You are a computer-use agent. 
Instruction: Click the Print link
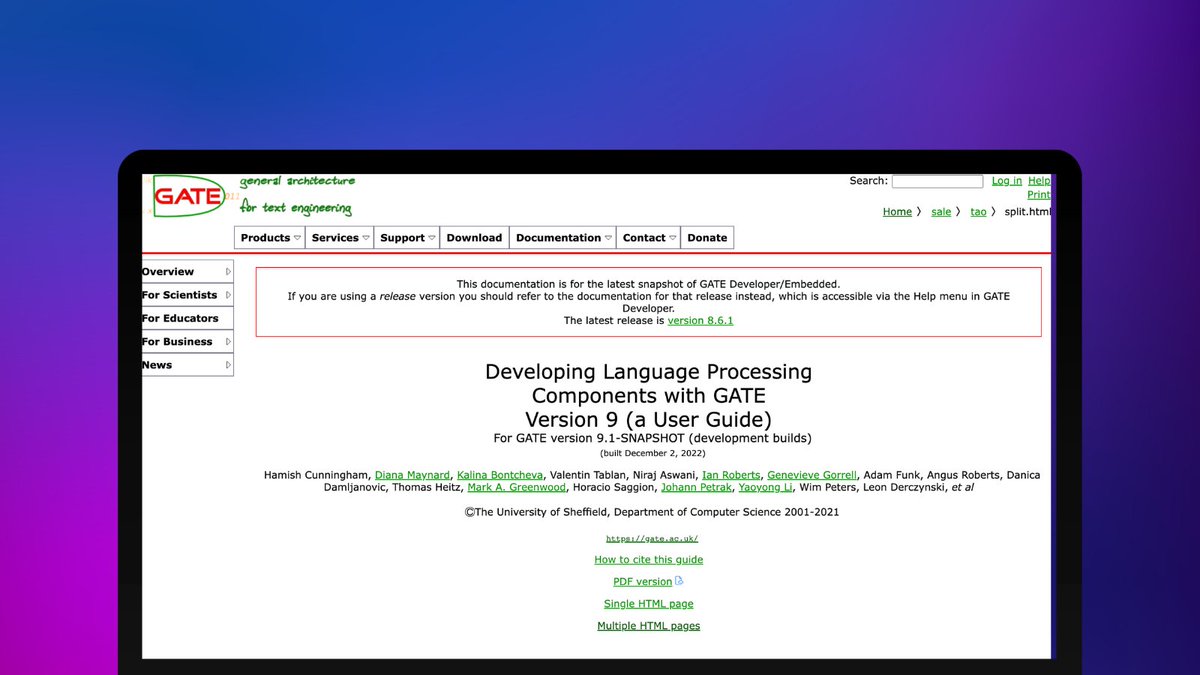[1039, 195]
